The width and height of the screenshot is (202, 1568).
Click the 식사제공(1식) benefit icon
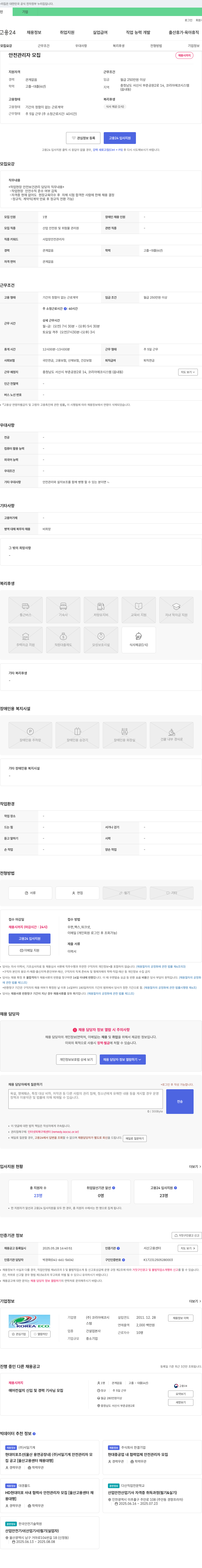click(x=139, y=640)
